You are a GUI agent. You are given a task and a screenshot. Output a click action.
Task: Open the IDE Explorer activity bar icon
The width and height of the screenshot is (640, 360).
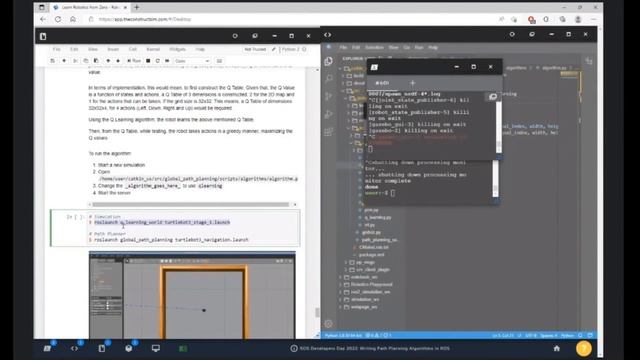[328, 61]
